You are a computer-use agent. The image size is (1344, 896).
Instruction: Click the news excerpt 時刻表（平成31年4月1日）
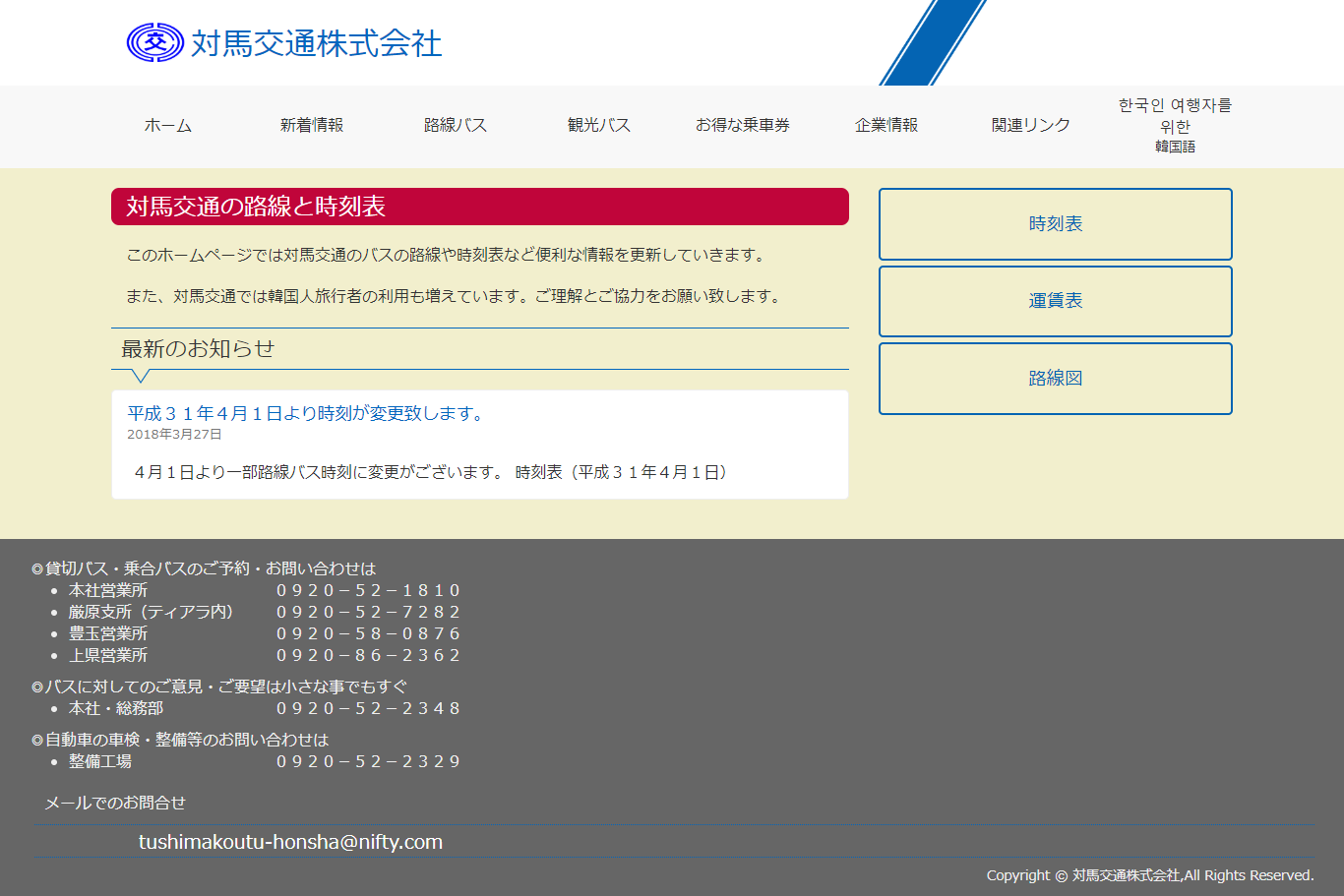pos(621,472)
